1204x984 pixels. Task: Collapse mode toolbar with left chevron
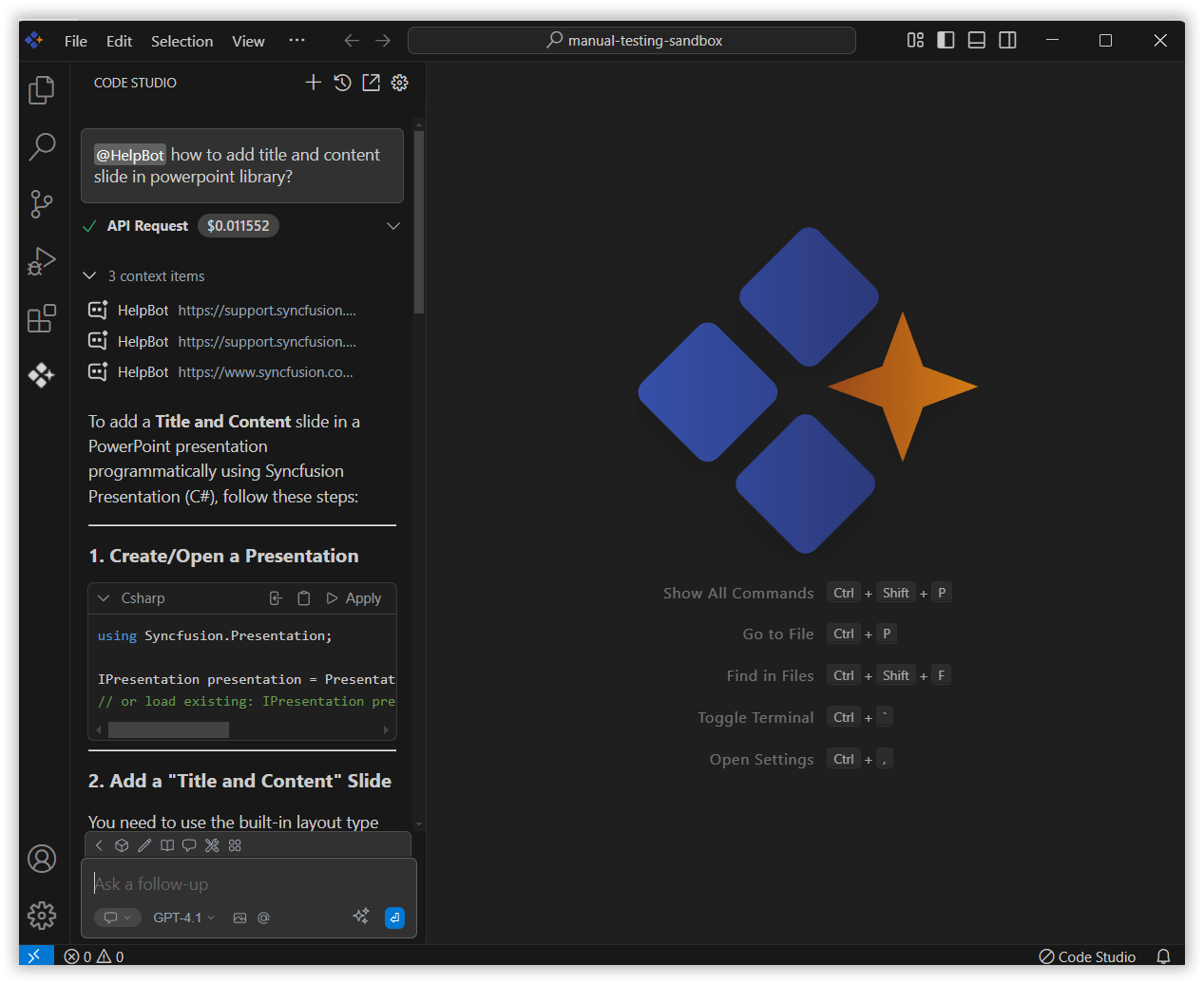[x=99, y=845]
